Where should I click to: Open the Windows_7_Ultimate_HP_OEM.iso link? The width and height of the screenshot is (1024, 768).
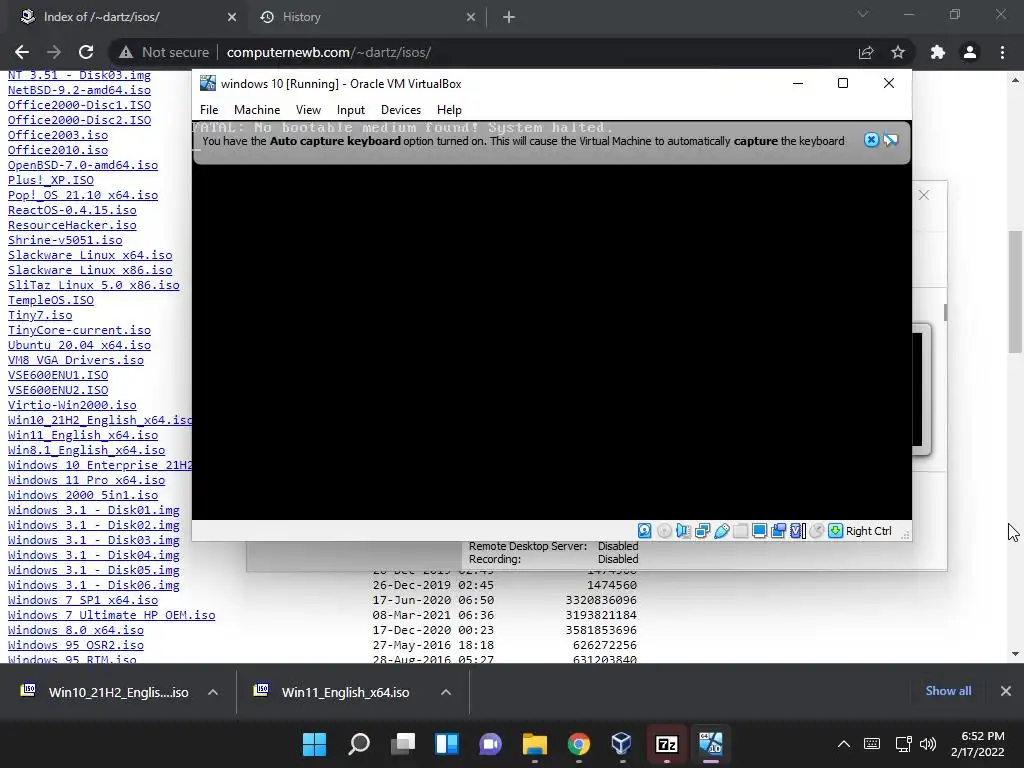point(112,615)
